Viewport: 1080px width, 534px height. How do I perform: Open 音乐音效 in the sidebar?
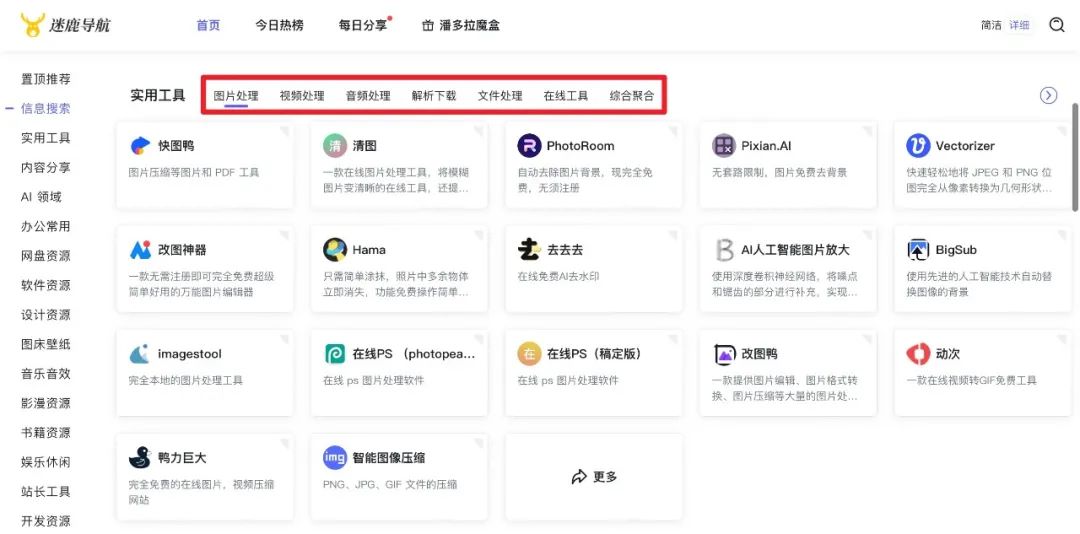pyautogui.click(x=45, y=374)
